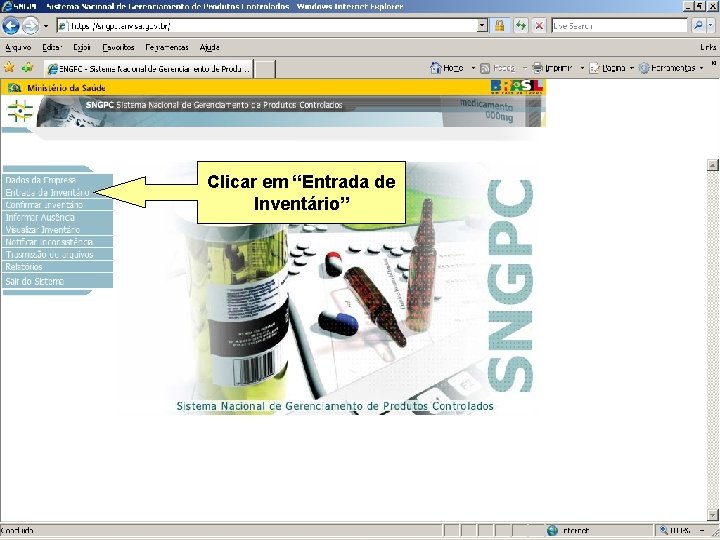720x540 pixels.
Task: Click the Internet Explorer title bar icon
Action: [6, 6]
